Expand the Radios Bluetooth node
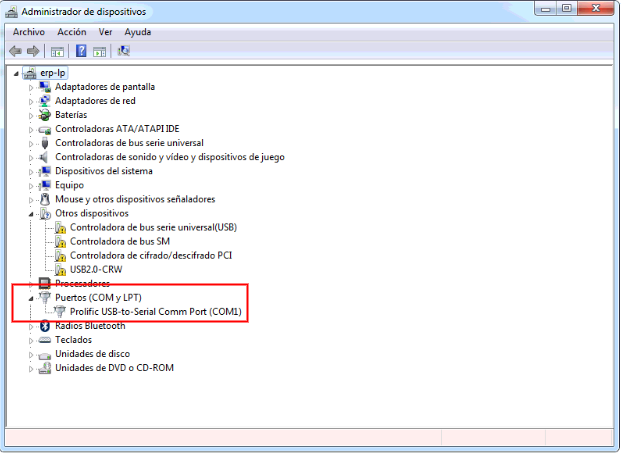This screenshot has height=453, width=621. (x=31, y=327)
